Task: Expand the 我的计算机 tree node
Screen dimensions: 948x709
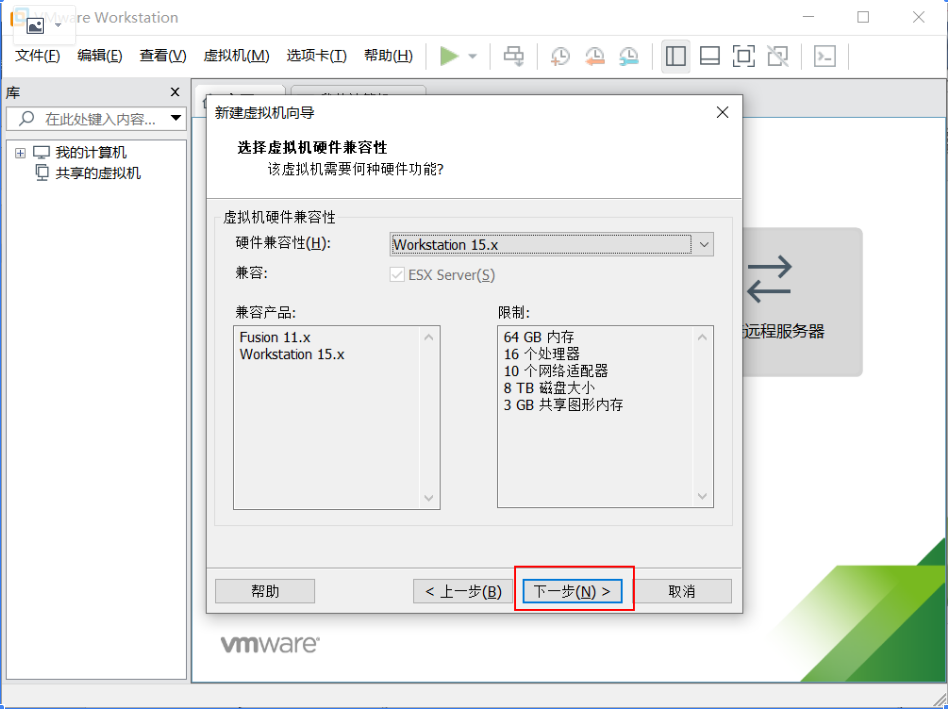Action: point(20,153)
